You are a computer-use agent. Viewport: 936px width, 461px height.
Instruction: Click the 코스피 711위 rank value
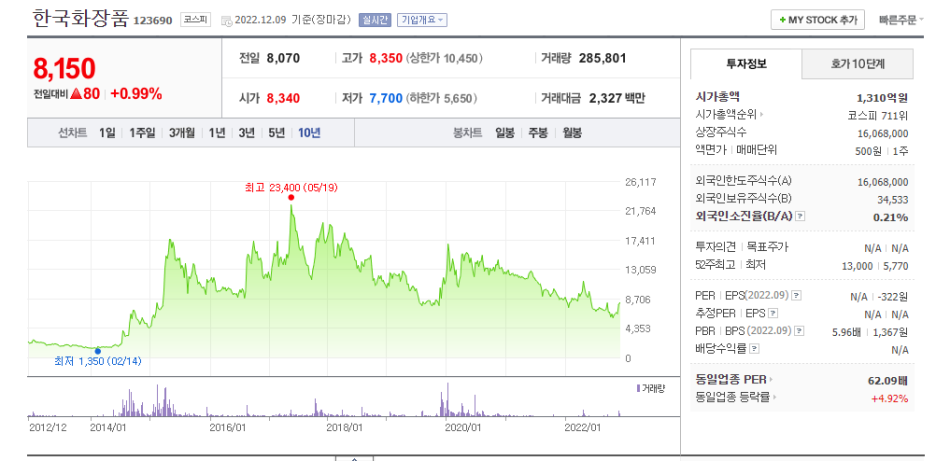pyautogui.click(x=878, y=115)
